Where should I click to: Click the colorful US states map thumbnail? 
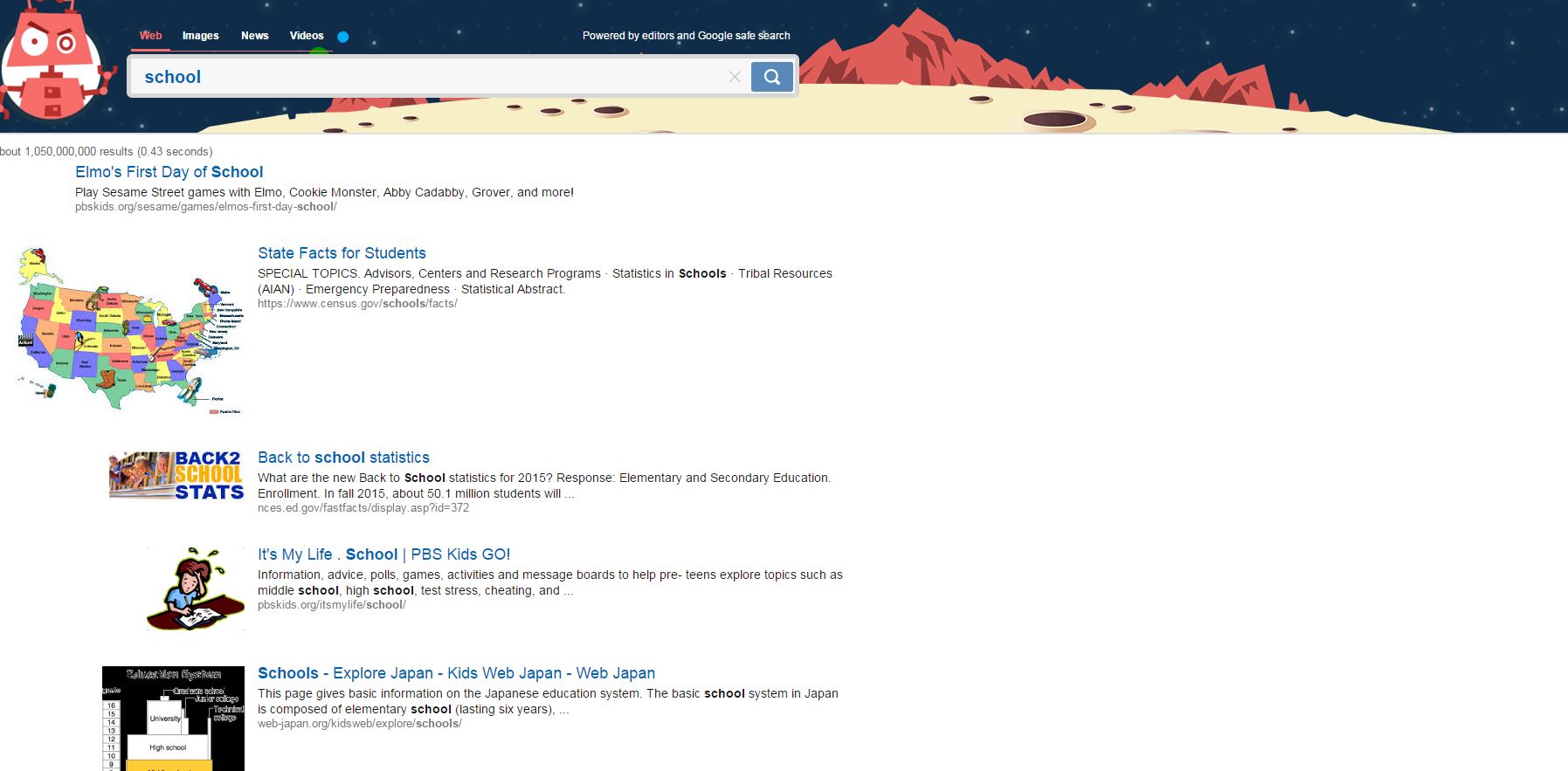129,330
